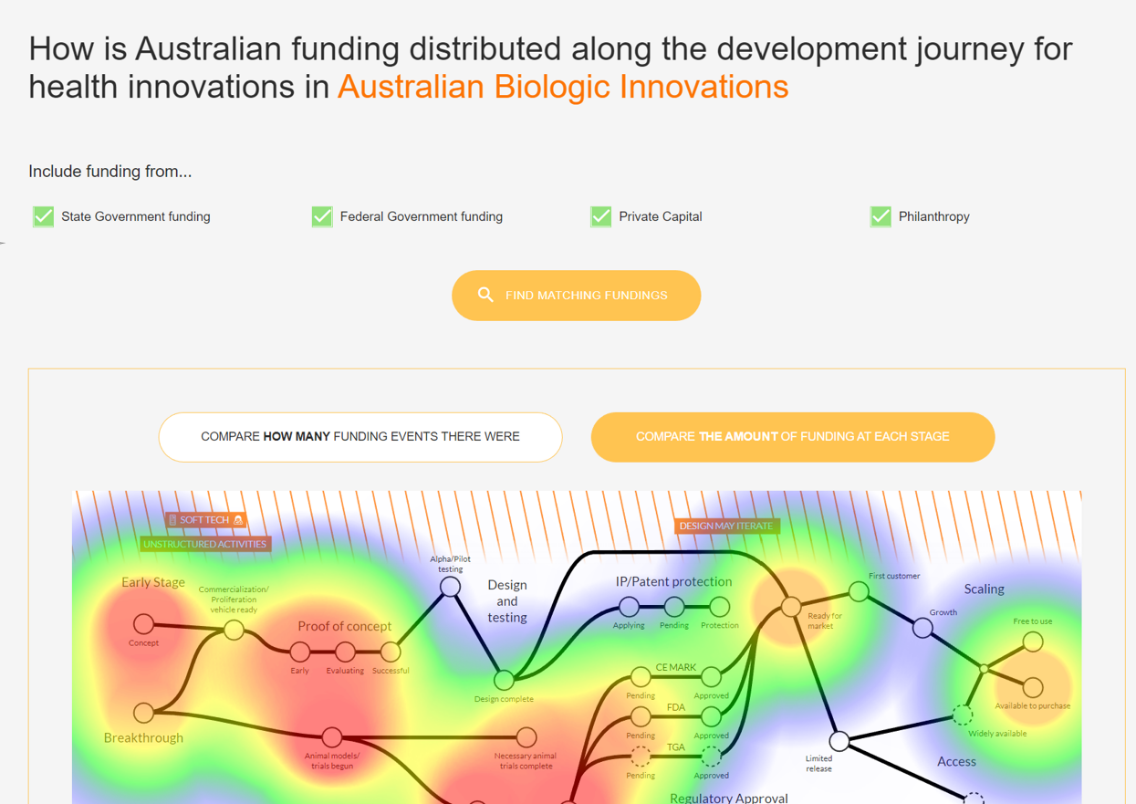Uncheck the State Government funding checkbox
The image size is (1136, 804).
(x=43, y=217)
